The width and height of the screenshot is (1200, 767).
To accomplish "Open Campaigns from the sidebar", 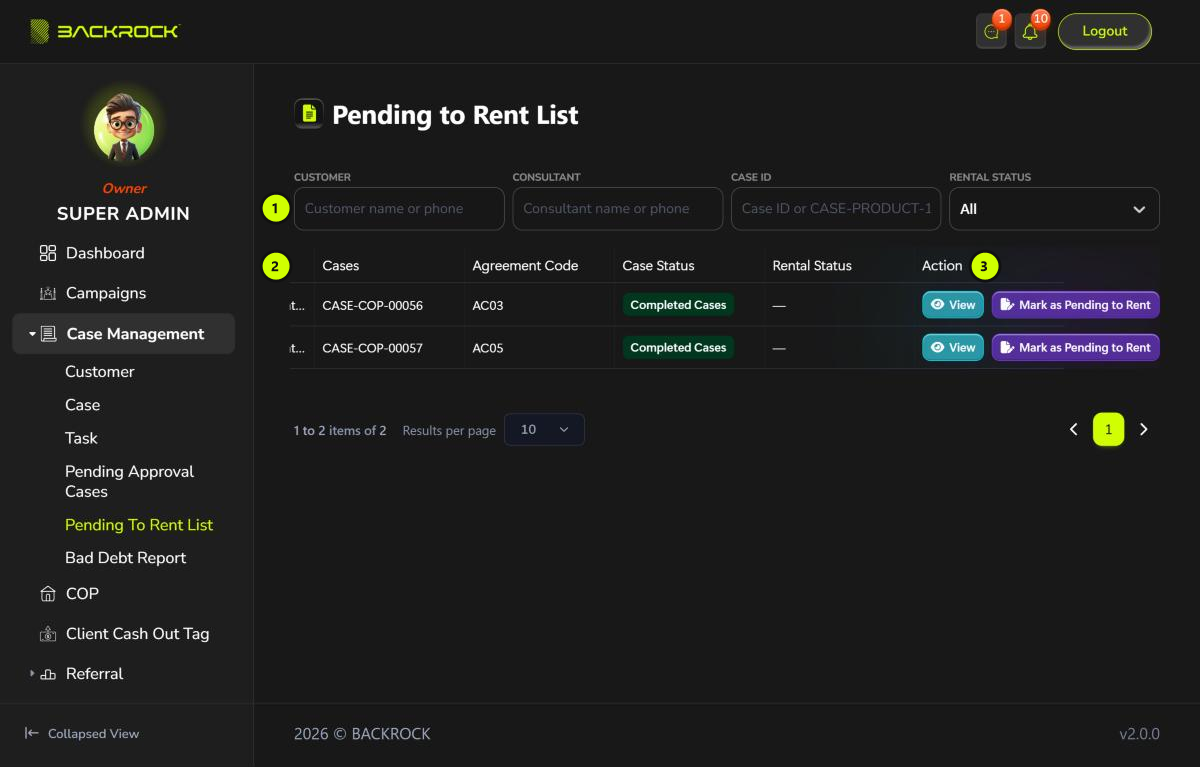I will (106, 293).
